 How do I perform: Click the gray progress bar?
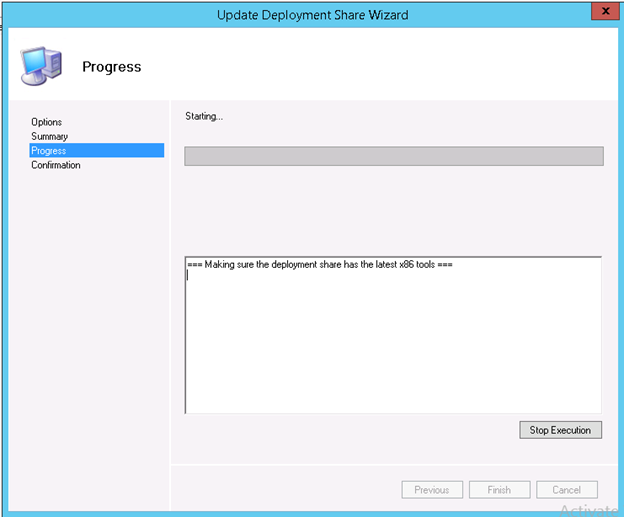pyautogui.click(x=393, y=156)
